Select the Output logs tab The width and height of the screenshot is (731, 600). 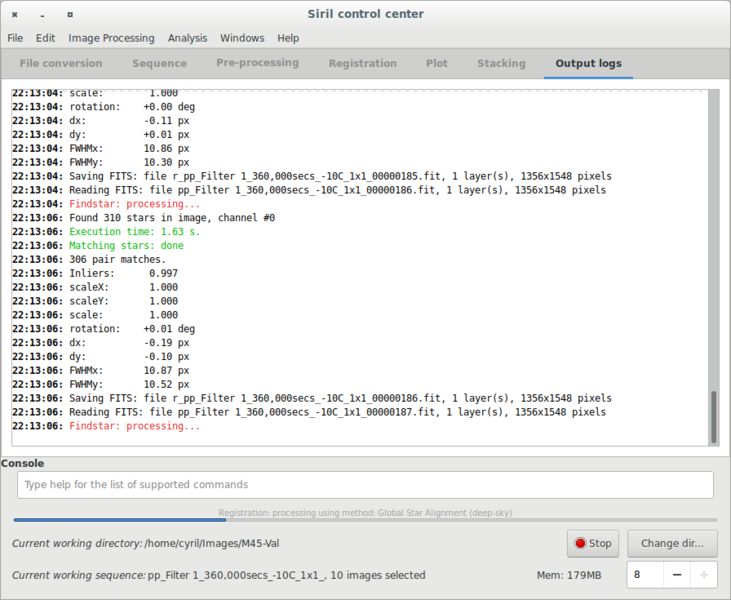pos(588,63)
